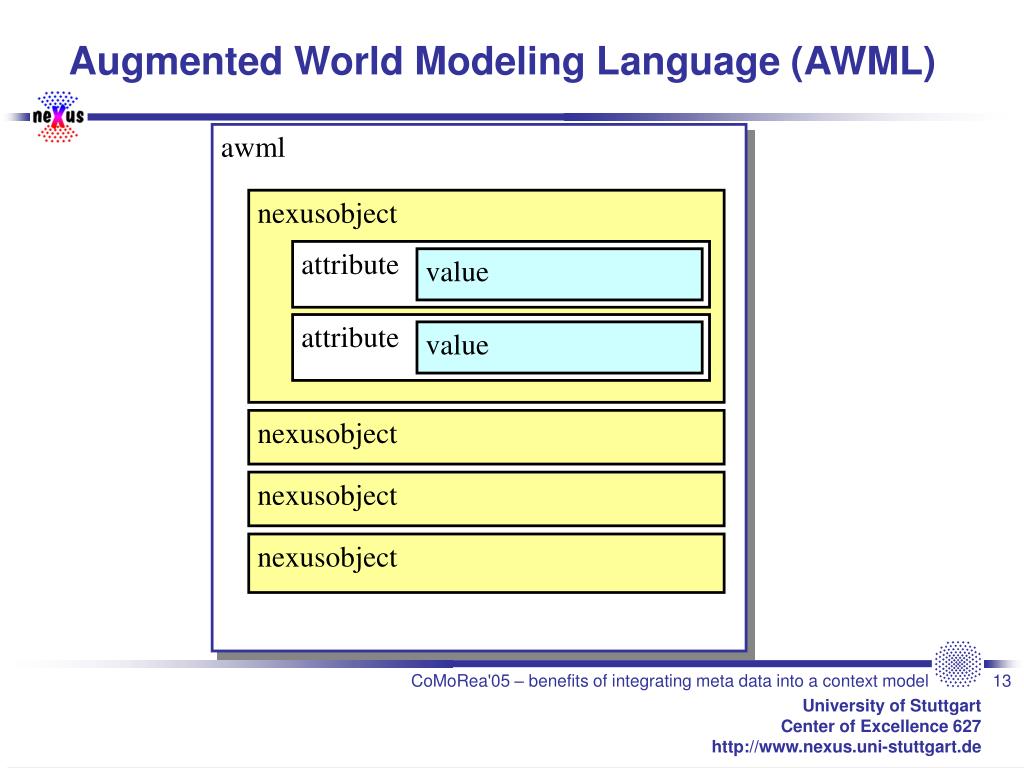Select the "nexusobject" label above the attribute boxes
1024x768 pixels.
(327, 215)
